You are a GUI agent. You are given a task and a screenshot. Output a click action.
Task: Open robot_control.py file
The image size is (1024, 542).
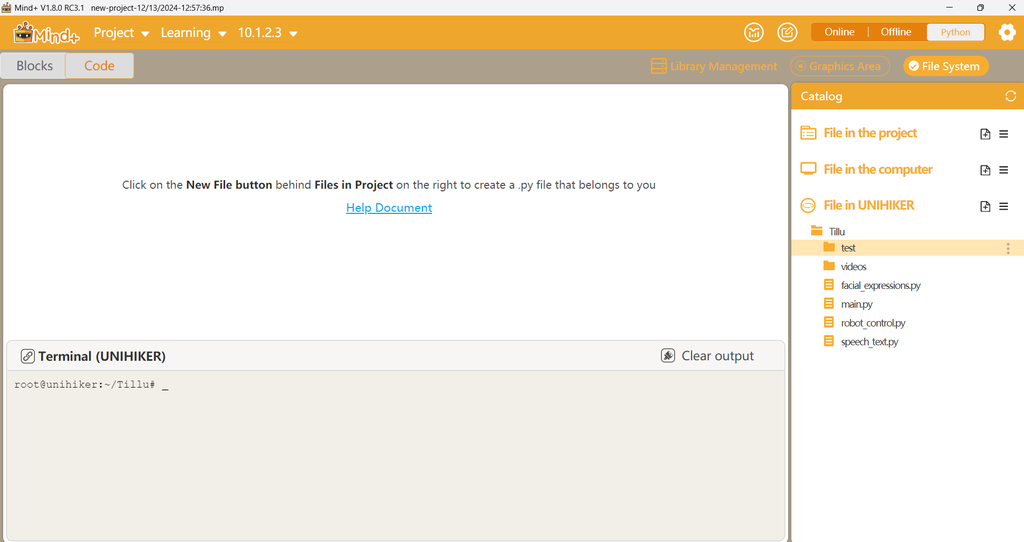[x=872, y=323]
